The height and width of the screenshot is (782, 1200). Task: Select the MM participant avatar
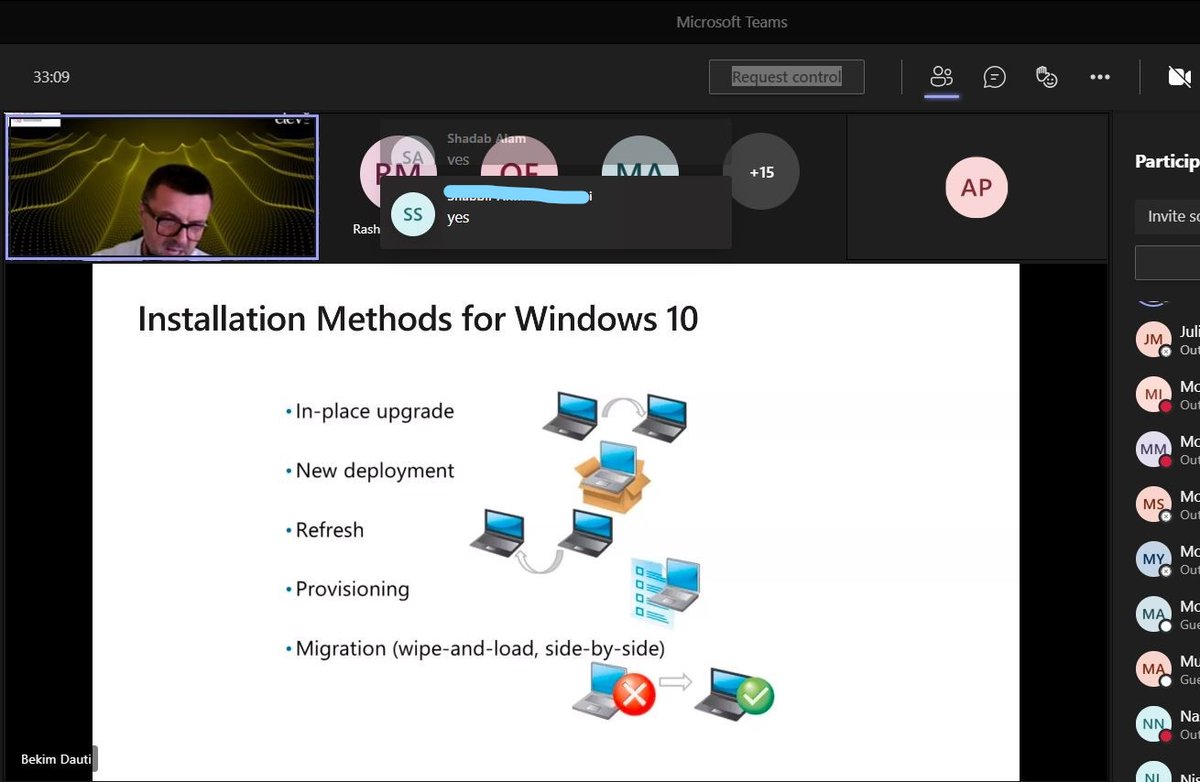point(1154,449)
